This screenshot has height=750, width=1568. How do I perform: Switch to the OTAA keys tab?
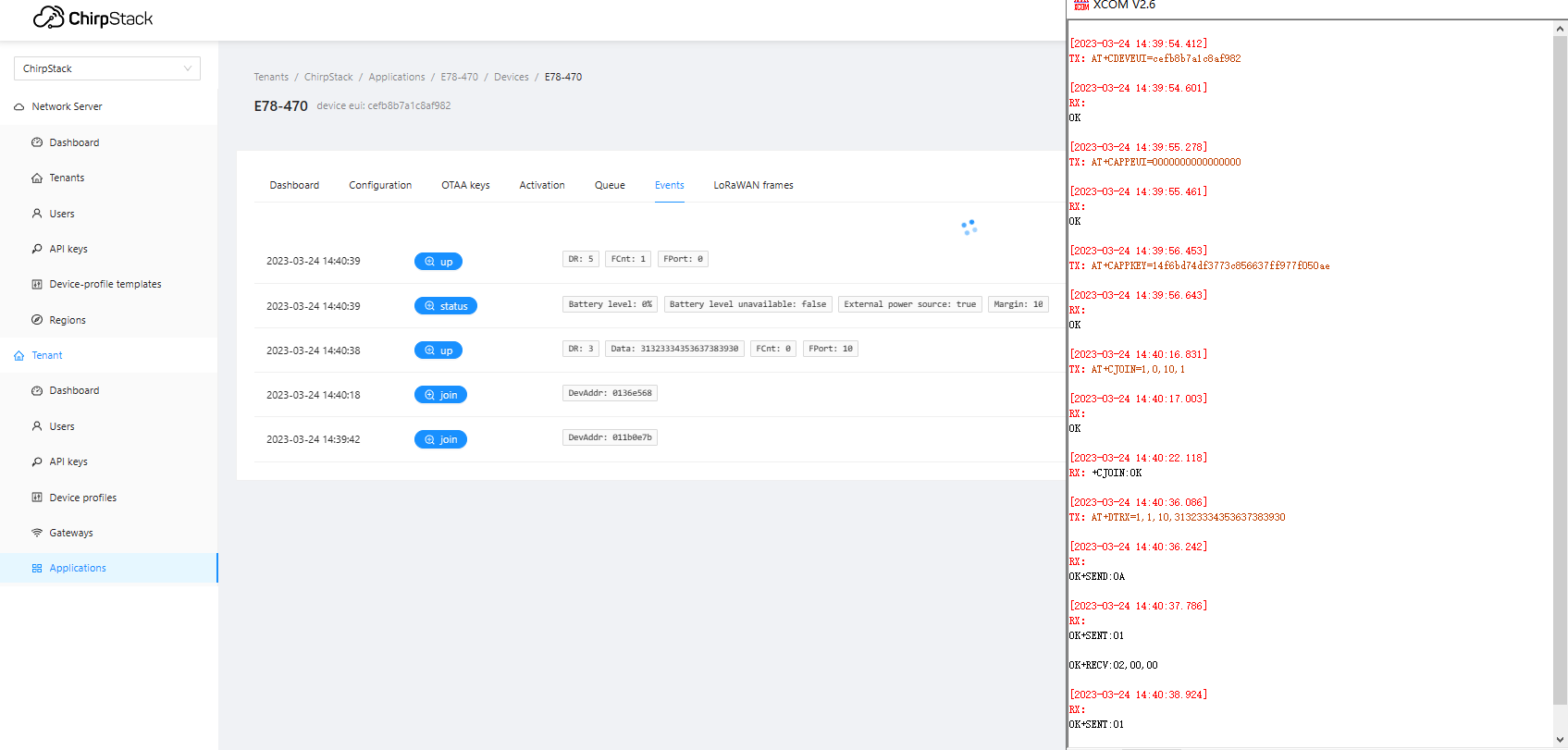coord(465,185)
